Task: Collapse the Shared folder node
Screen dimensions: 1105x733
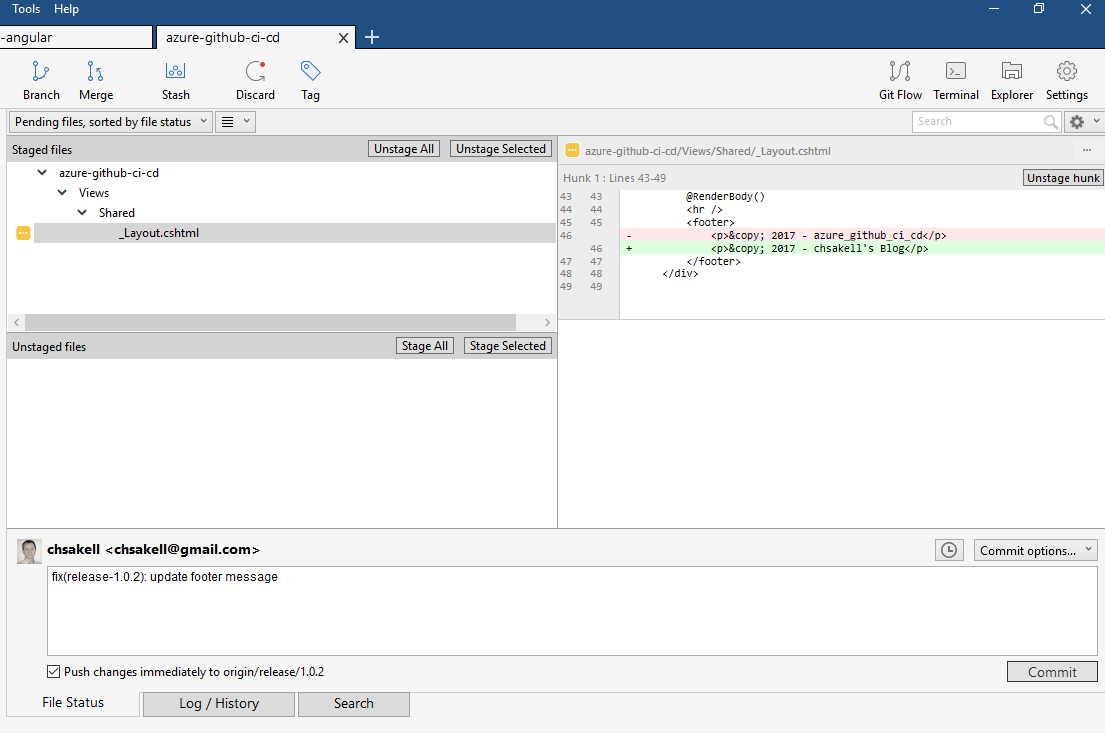Action: click(83, 213)
